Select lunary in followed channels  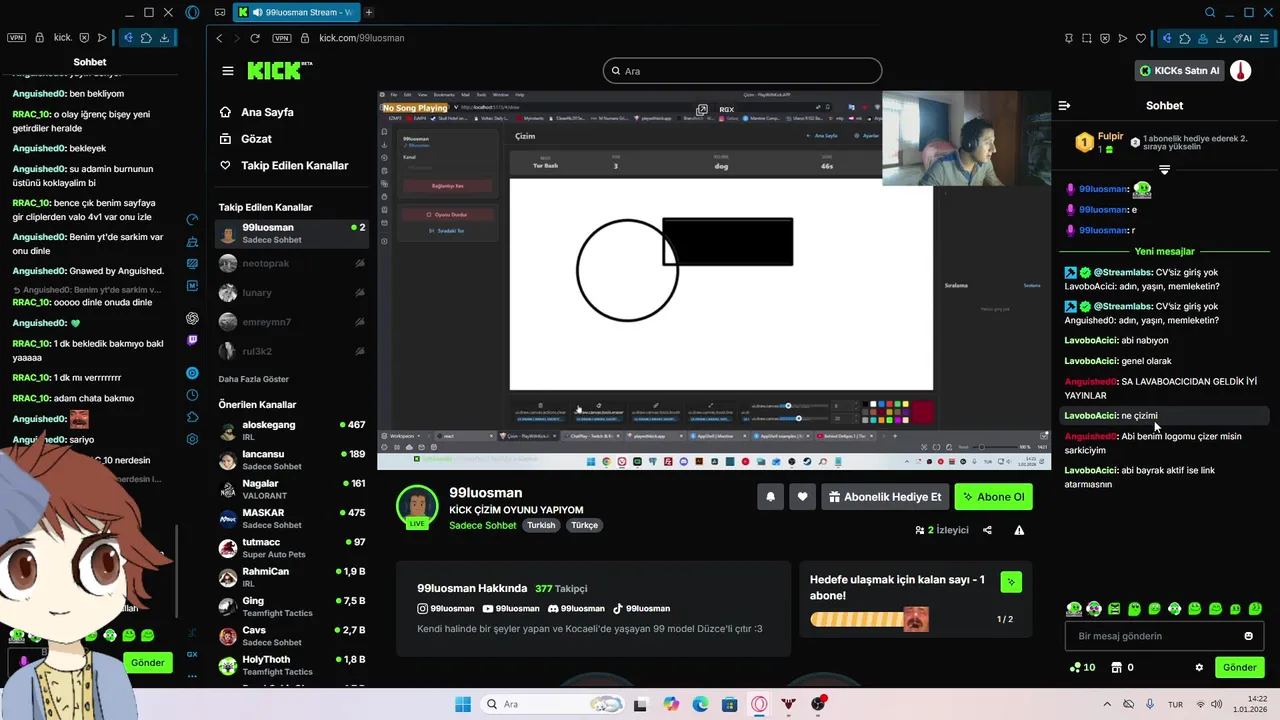[x=291, y=293]
